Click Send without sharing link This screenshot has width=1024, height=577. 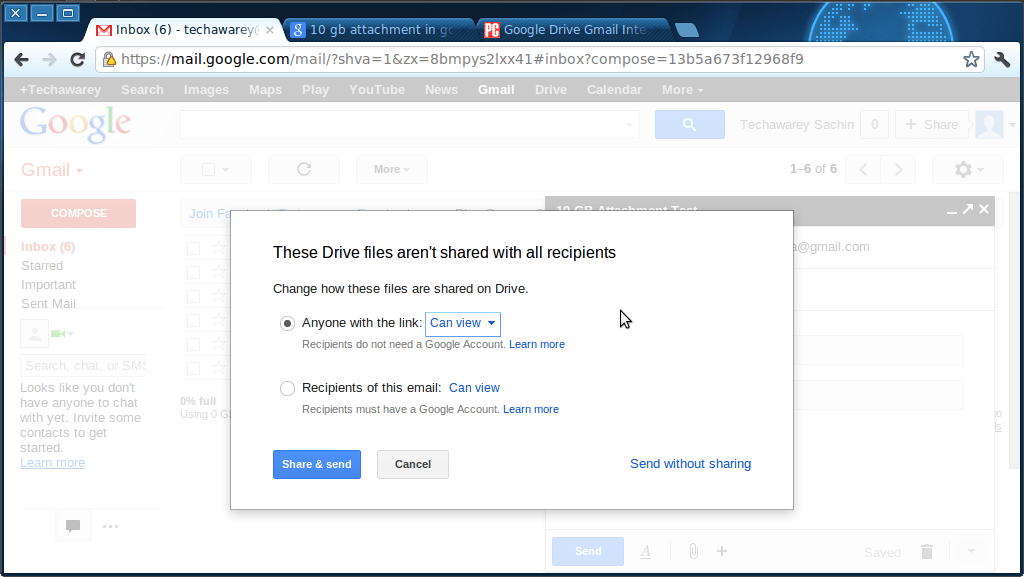point(690,463)
